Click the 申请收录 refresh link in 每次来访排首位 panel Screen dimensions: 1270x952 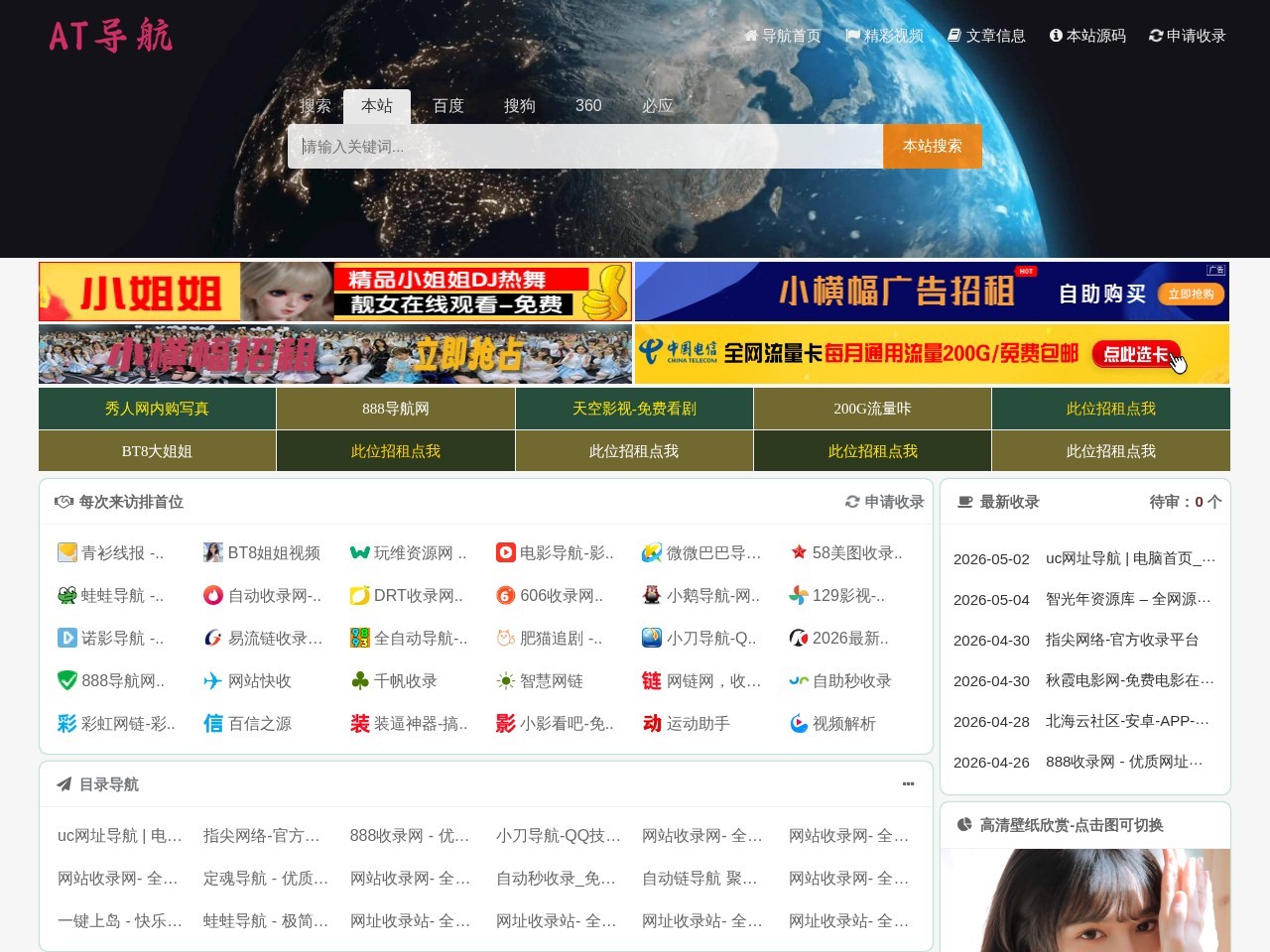884,502
